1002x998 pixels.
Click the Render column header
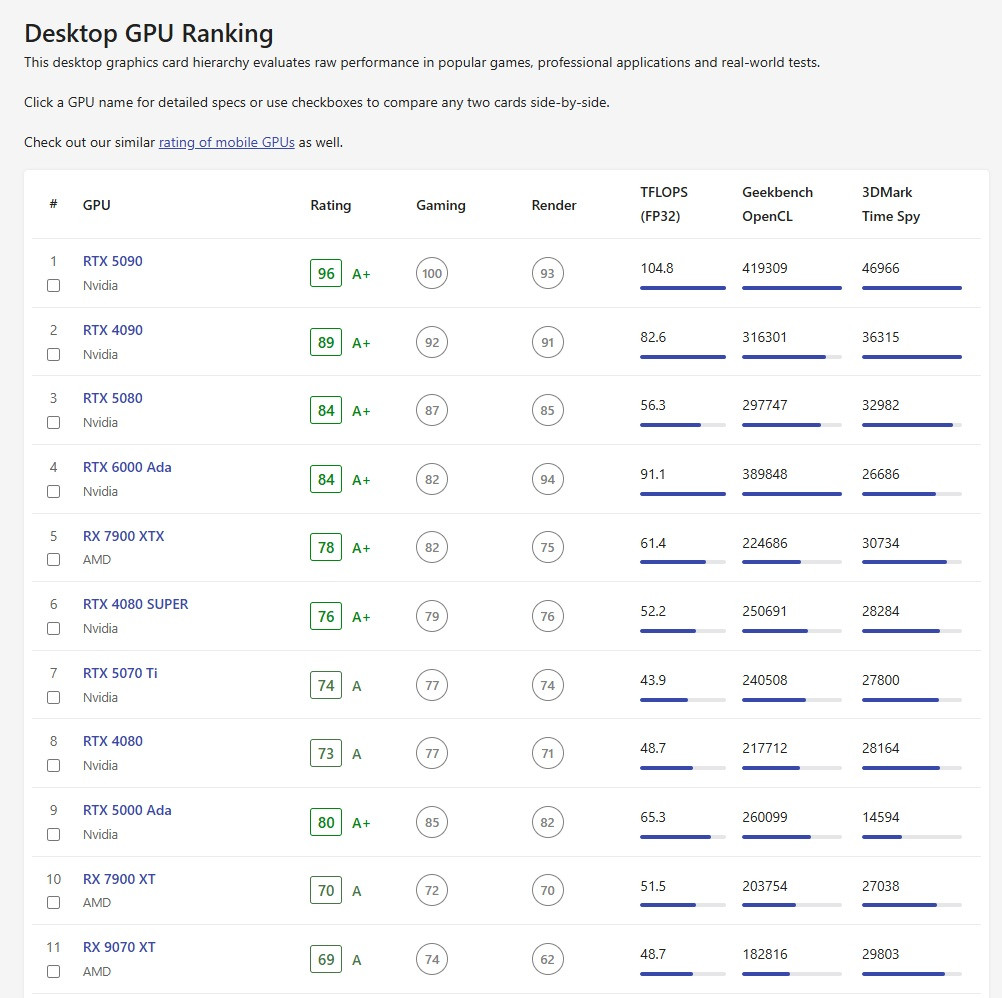[553, 205]
